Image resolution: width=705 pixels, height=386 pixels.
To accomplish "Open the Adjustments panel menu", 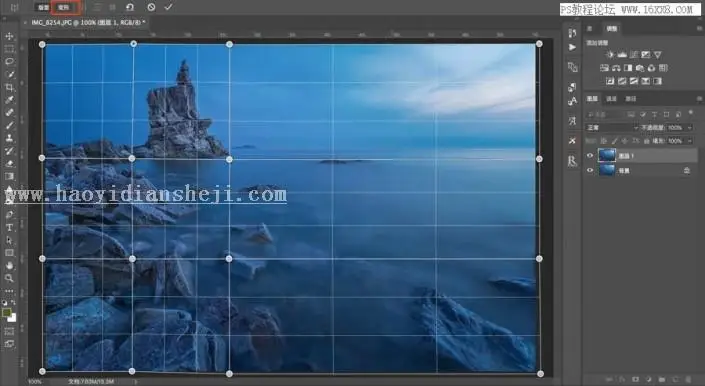I will [699, 29].
